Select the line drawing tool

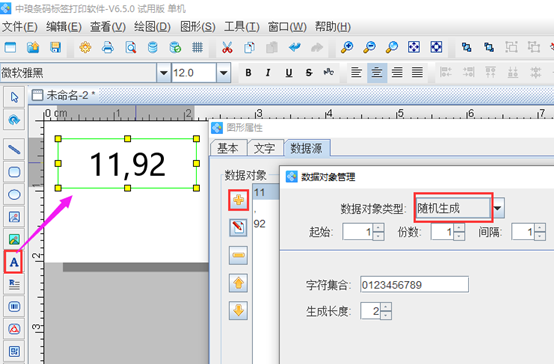coord(14,149)
